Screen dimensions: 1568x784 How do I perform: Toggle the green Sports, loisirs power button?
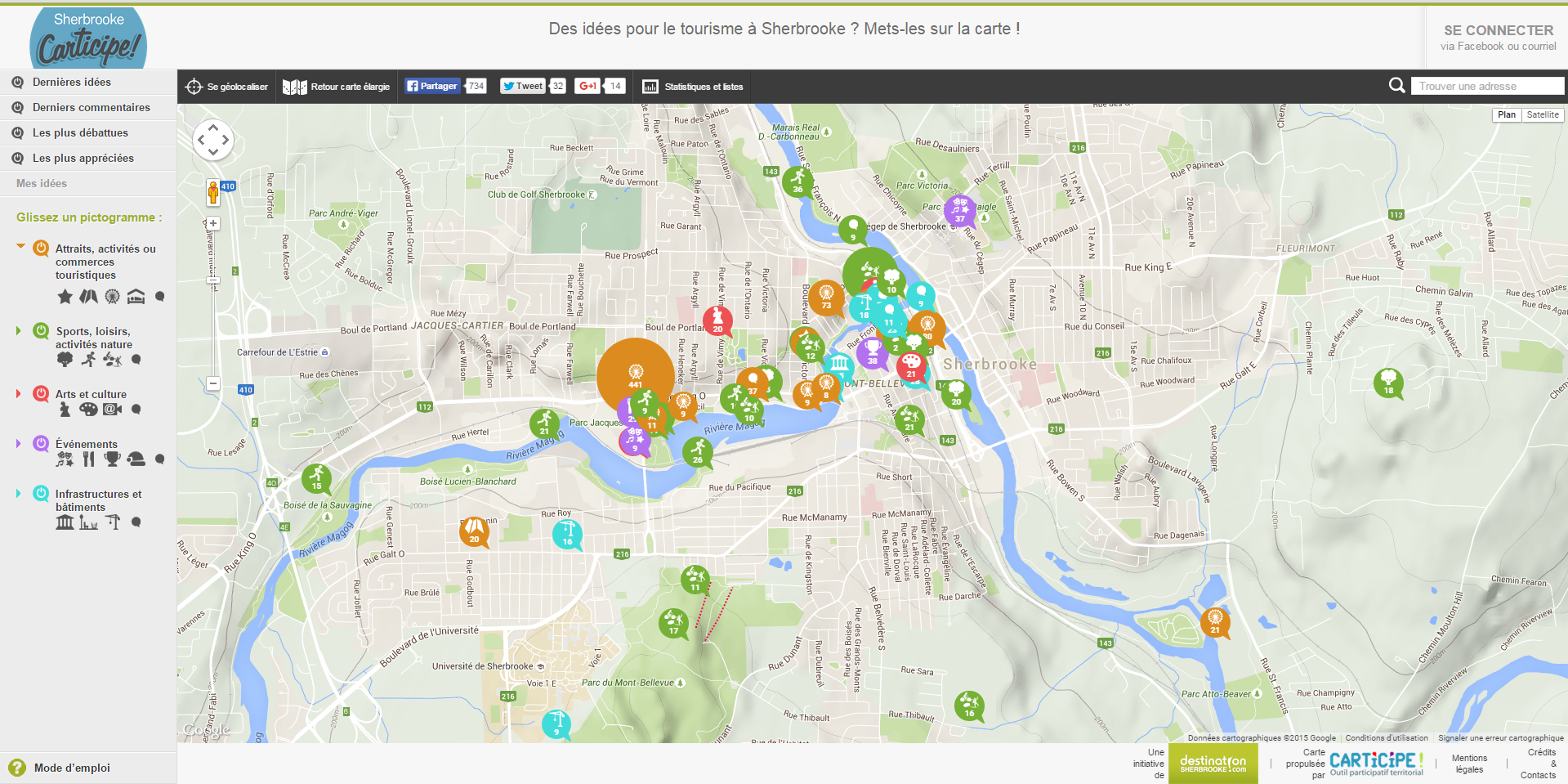[x=41, y=331]
